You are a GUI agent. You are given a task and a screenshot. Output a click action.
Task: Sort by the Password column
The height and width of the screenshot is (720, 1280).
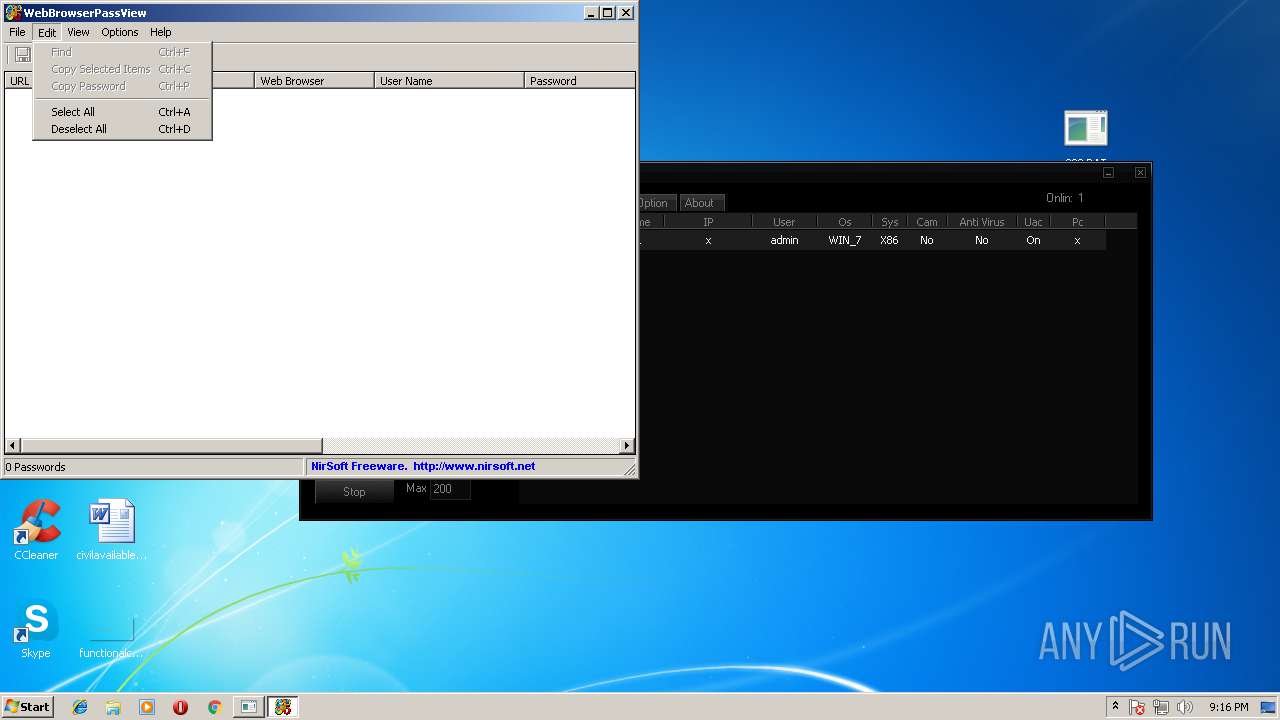tap(580, 81)
